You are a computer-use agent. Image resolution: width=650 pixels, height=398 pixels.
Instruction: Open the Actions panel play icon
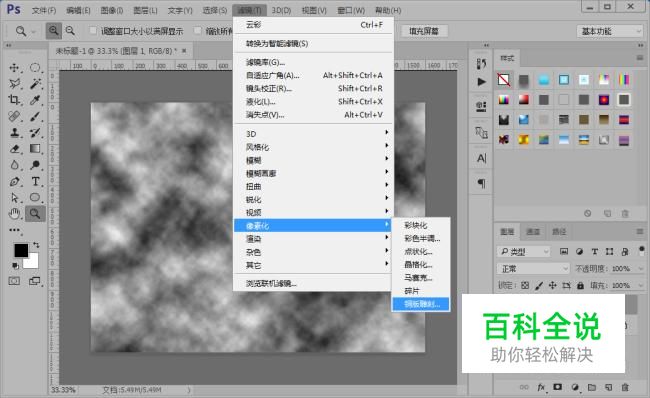[x=481, y=82]
